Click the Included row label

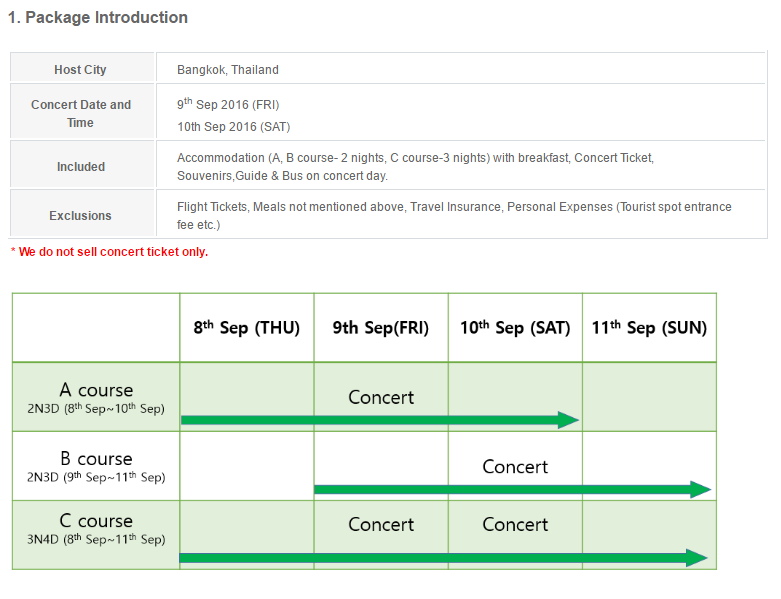click(81, 167)
